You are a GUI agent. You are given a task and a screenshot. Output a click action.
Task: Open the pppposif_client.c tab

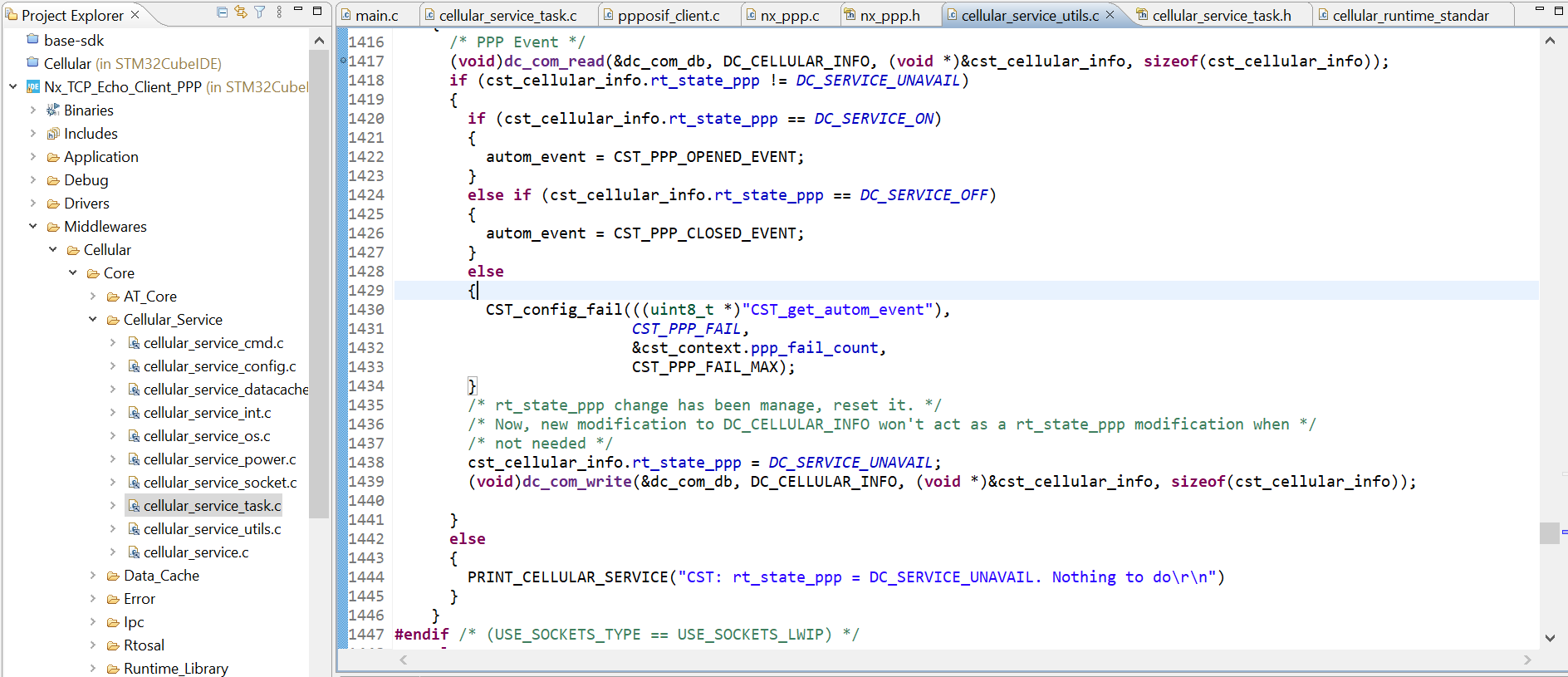[x=669, y=15]
